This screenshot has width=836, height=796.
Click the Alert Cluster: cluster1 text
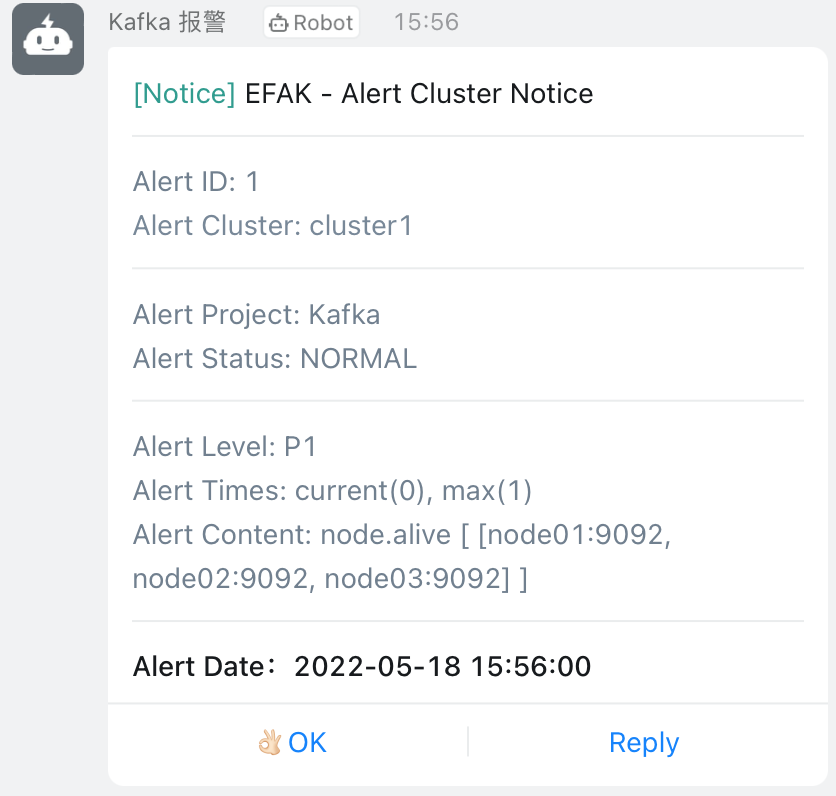tap(272, 225)
